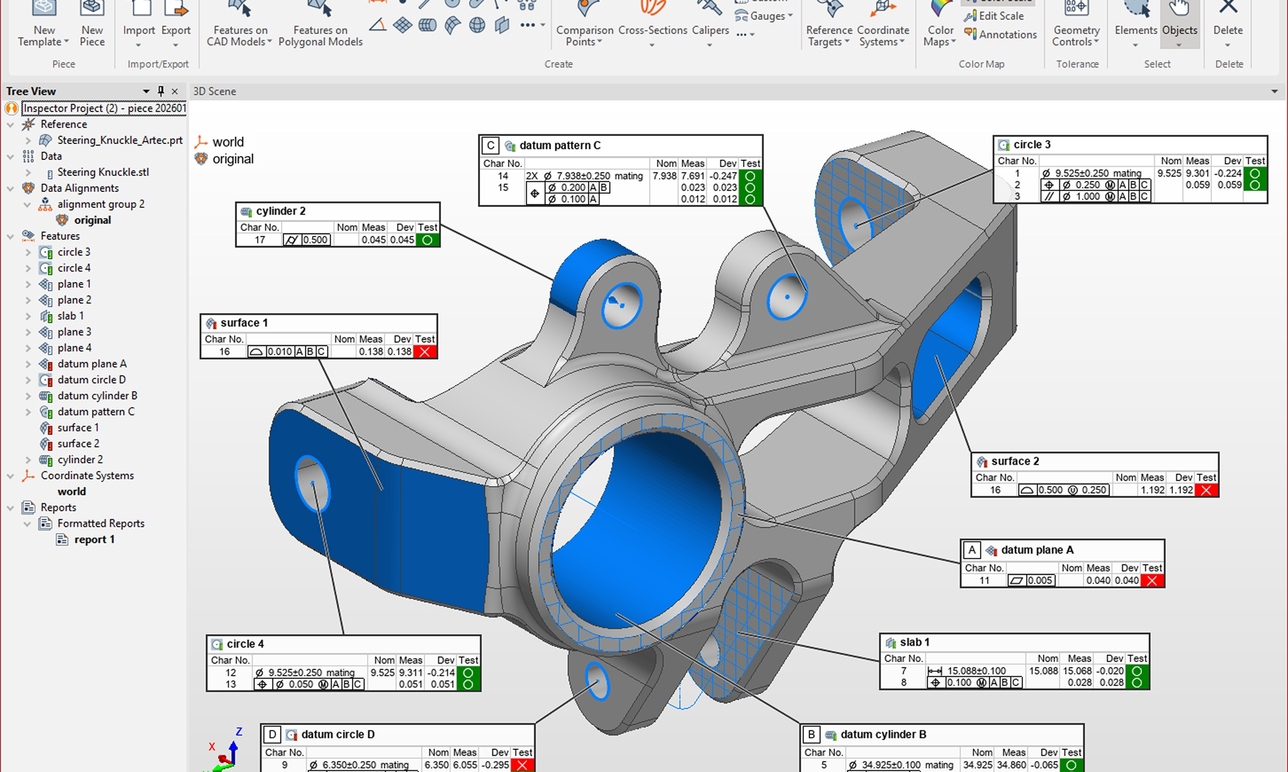
Task: Toggle Annotations in the Color Map group
Action: (x=1001, y=34)
